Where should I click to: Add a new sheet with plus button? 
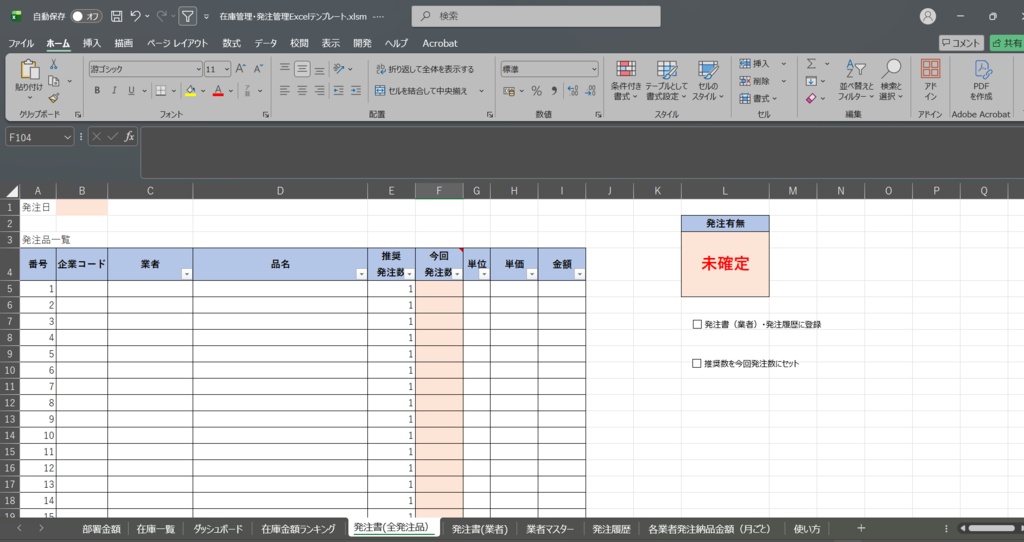(x=861, y=528)
